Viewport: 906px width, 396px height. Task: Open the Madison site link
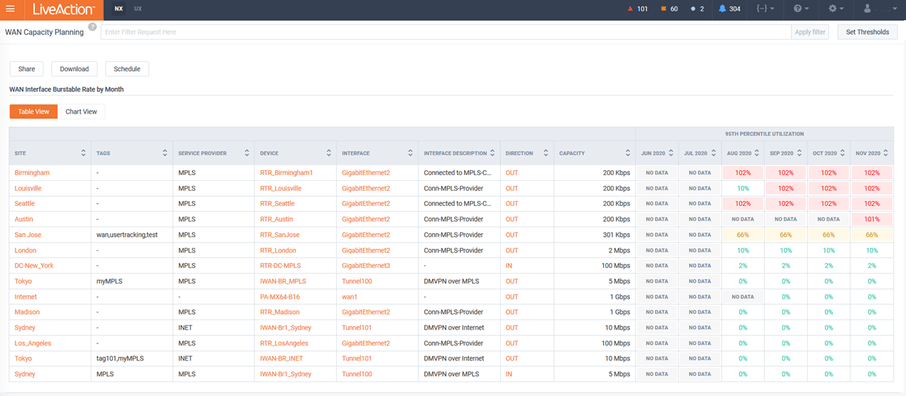click(x=27, y=312)
